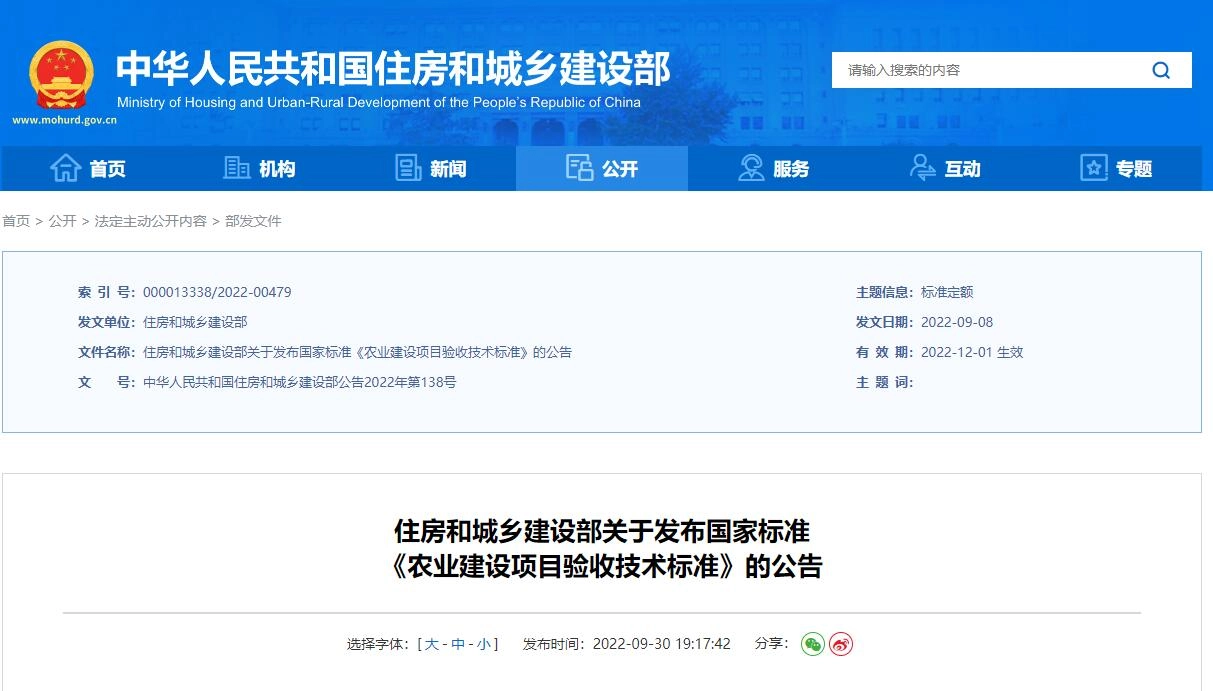Image resolution: width=1213 pixels, height=691 pixels.
Task: Click the home house icon
Action: point(66,168)
